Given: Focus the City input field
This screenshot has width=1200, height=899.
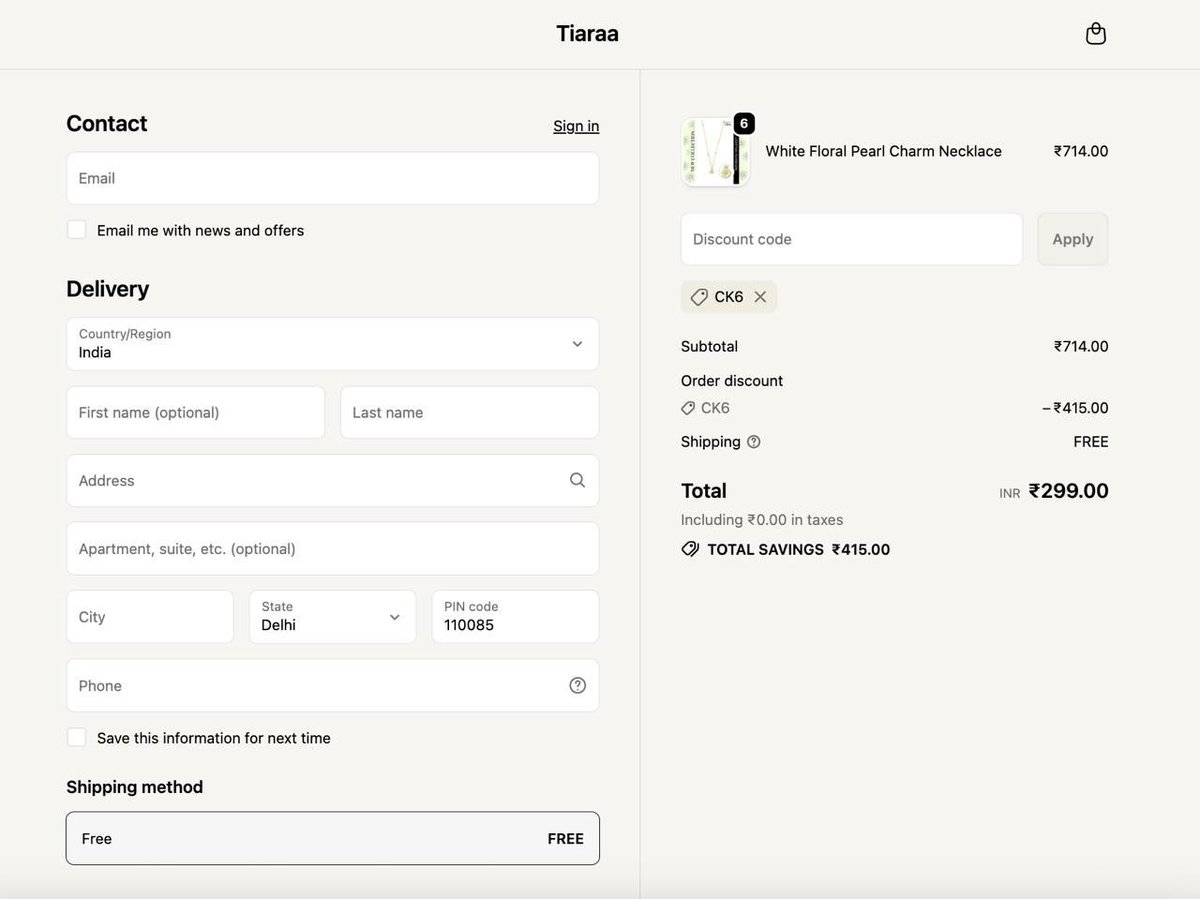Looking at the screenshot, I should coord(150,617).
